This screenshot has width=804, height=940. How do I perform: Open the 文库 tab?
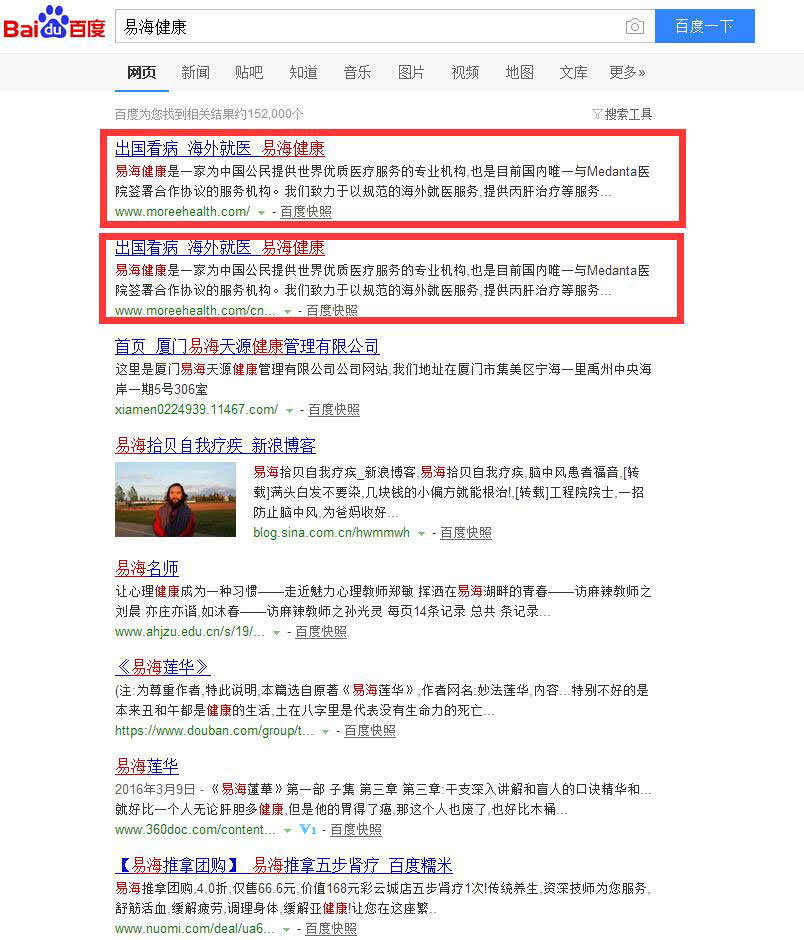point(573,73)
